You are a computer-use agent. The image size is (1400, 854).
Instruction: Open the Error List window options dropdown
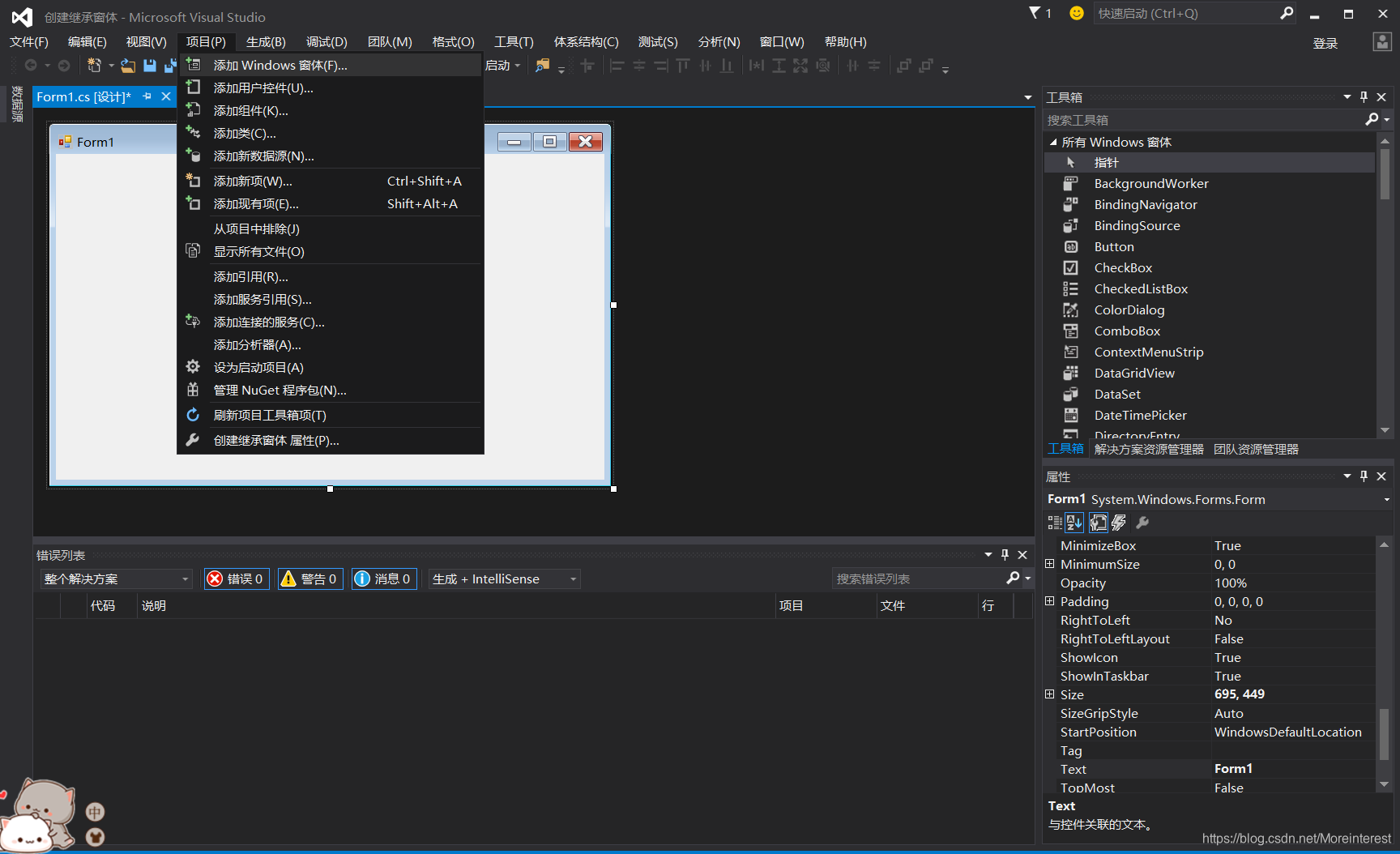tap(988, 554)
